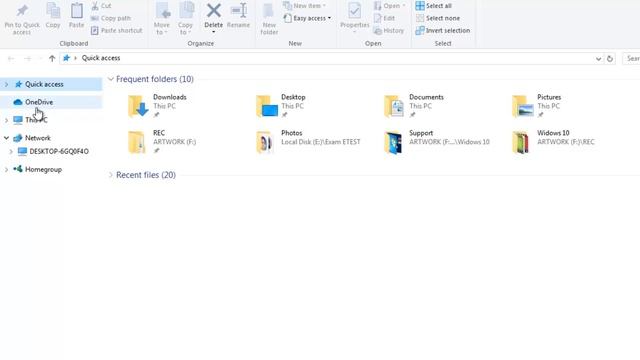Open the Move to menu
The width and height of the screenshot is (640, 360).
(x=162, y=19)
